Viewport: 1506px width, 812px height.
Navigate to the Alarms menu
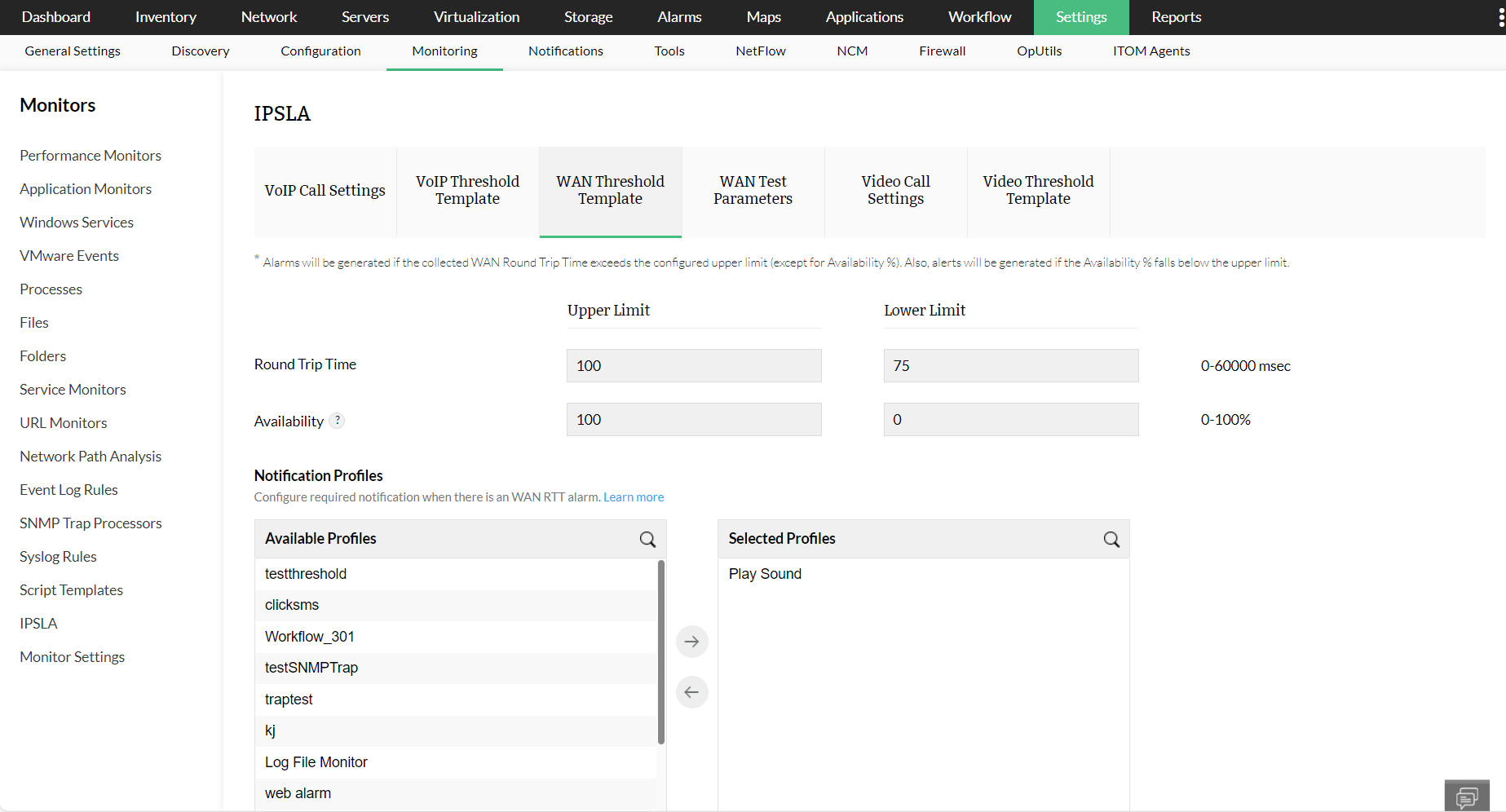coord(678,17)
